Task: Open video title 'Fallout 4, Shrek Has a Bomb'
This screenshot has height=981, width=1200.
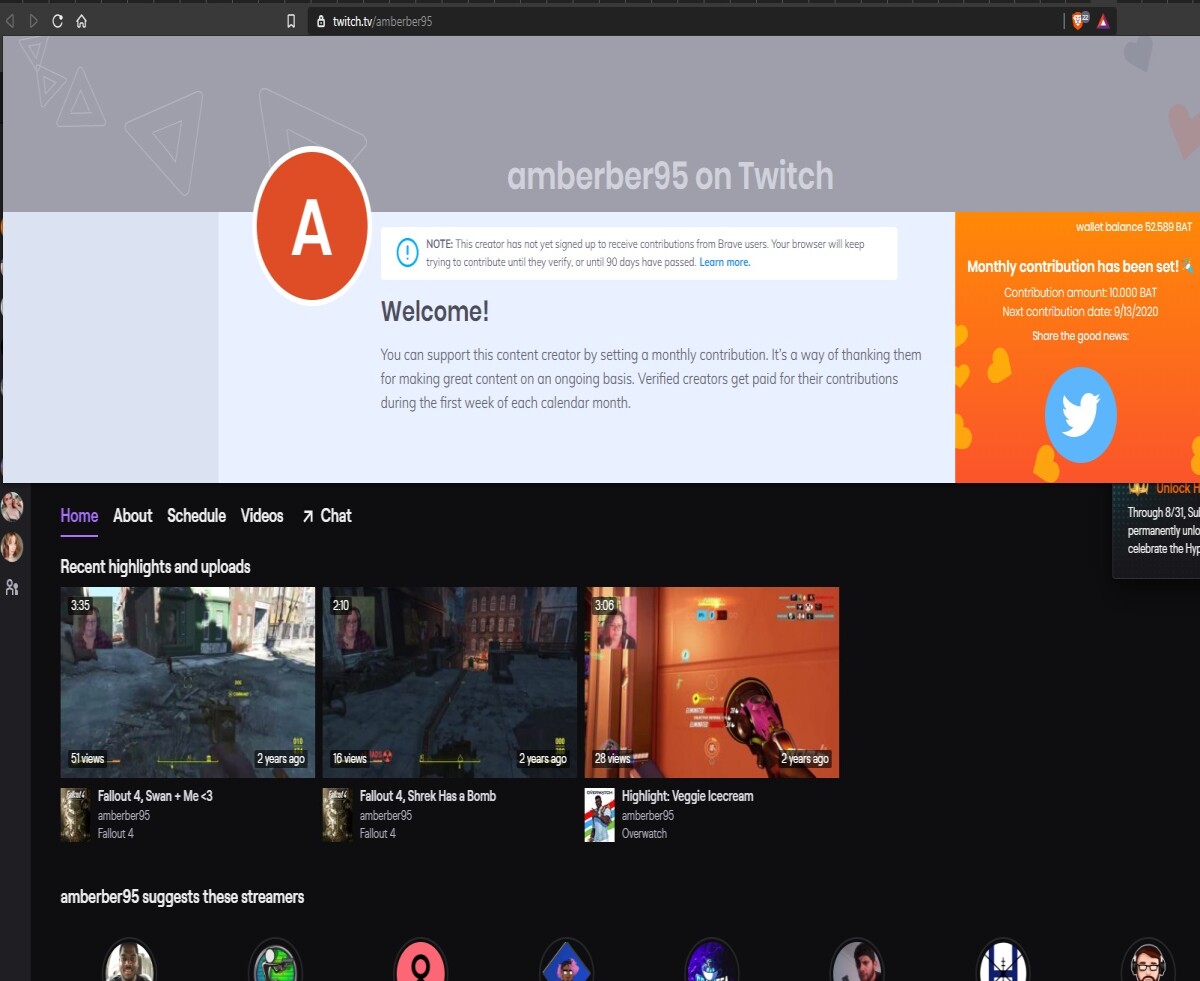Action: 428,796
